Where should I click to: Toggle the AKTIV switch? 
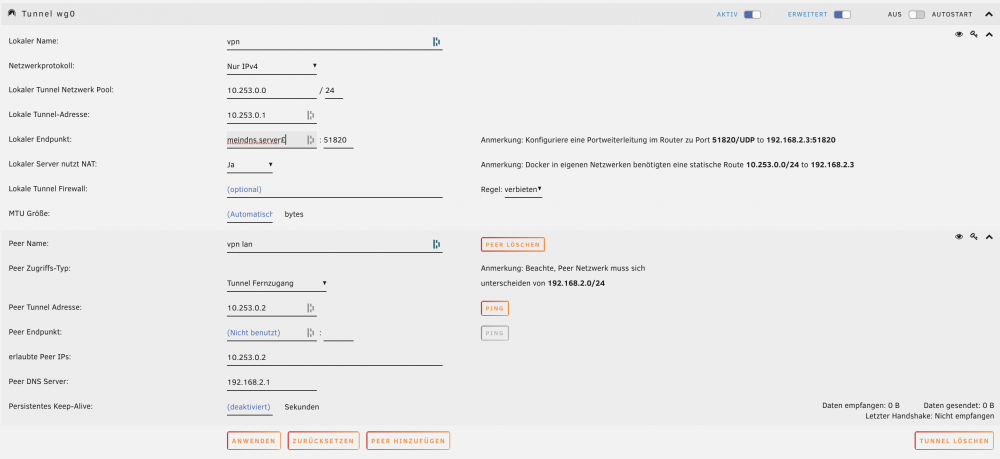[x=753, y=15]
